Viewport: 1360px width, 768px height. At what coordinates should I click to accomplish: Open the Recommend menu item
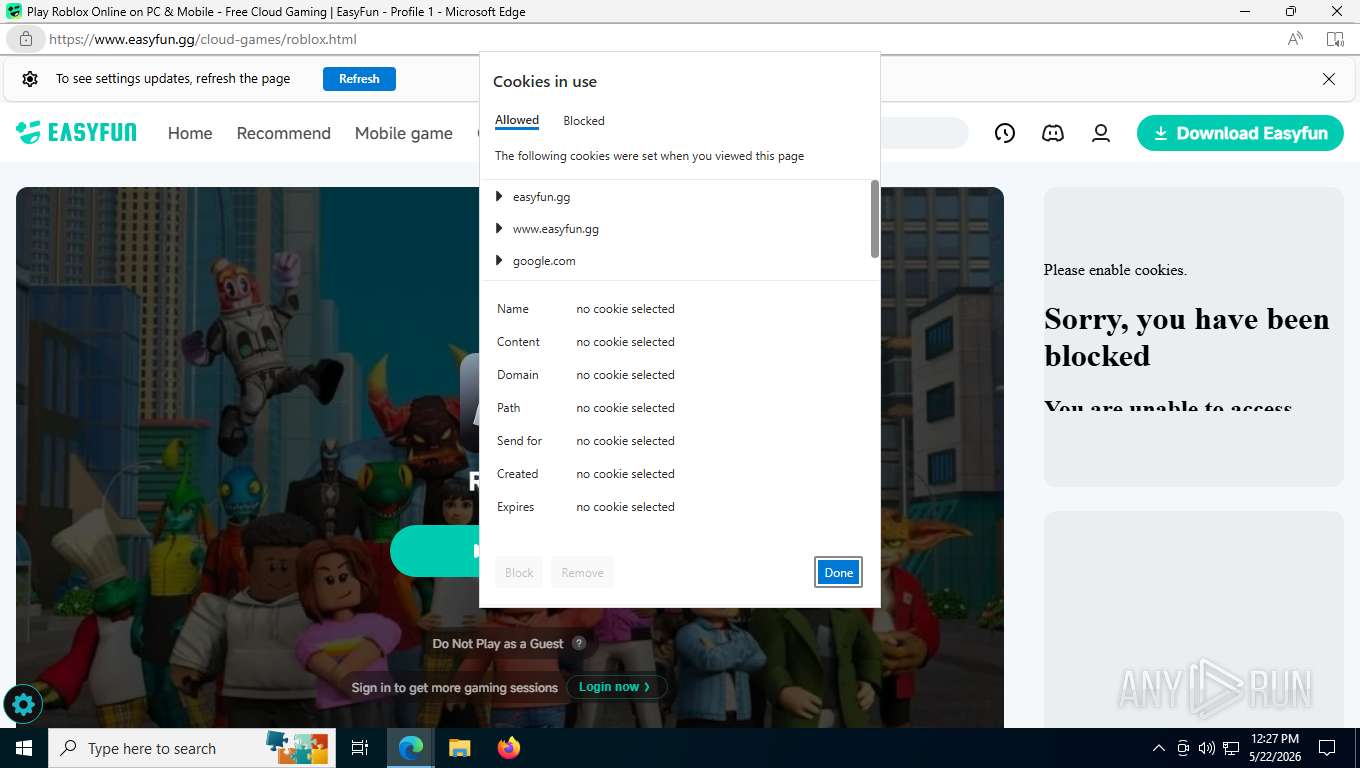[x=284, y=133]
